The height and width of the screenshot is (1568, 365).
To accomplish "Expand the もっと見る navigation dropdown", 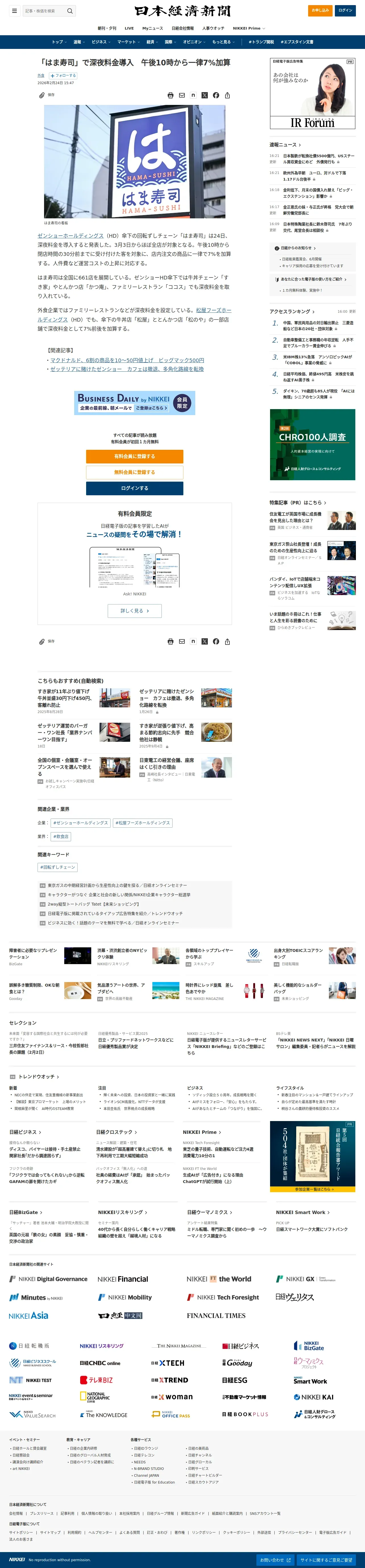I will click(223, 42).
